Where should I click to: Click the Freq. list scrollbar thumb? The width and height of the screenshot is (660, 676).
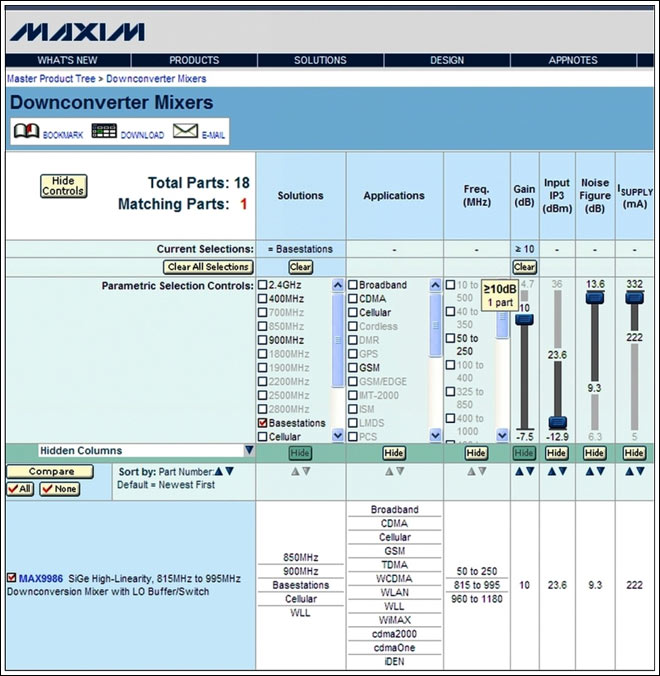(502, 325)
